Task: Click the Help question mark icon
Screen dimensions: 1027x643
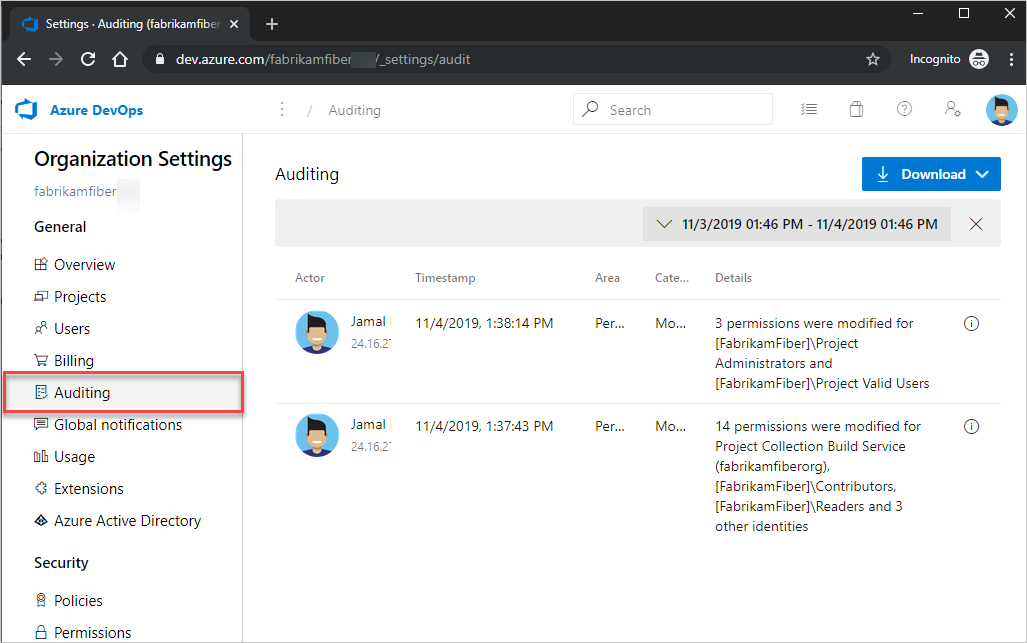Action: [x=904, y=109]
